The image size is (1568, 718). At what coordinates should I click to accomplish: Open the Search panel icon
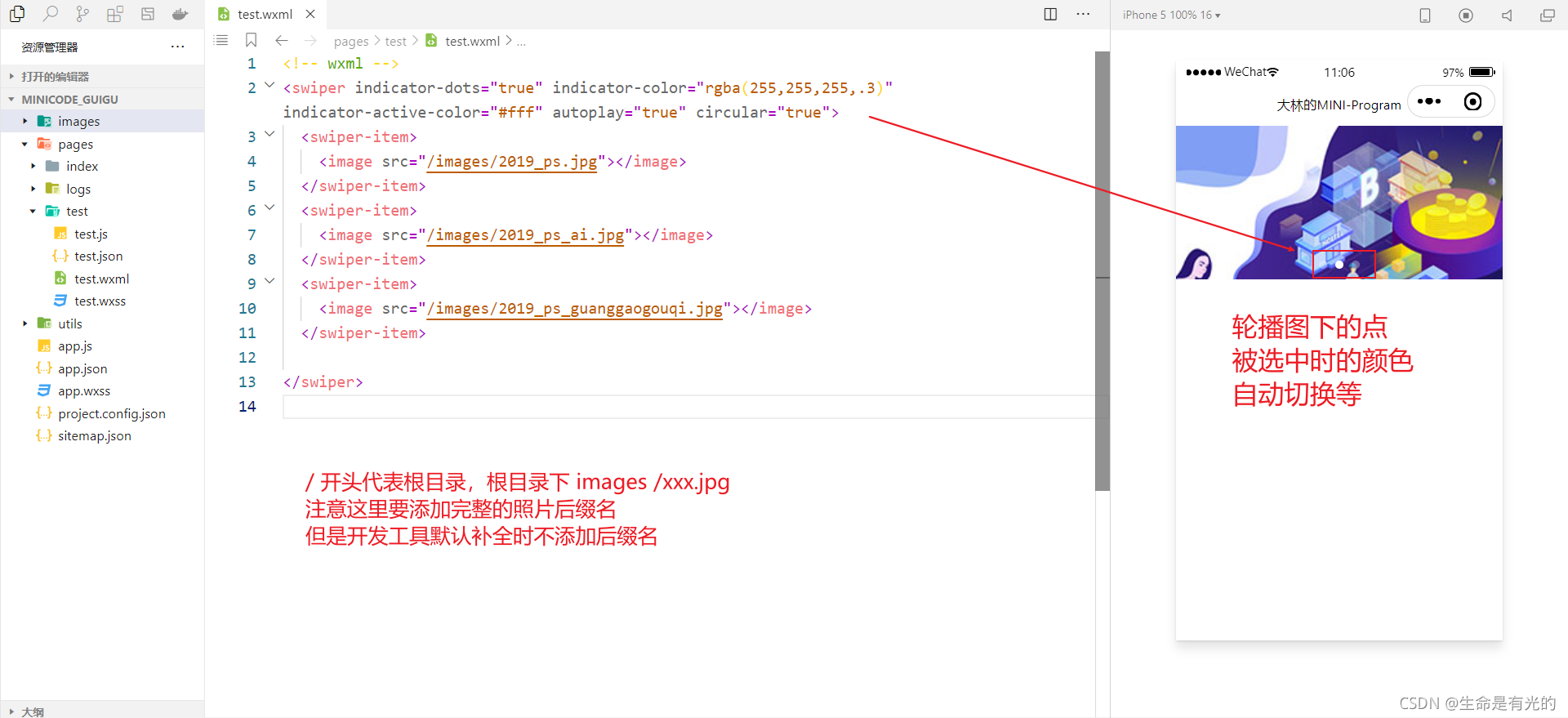(x=51, y=14)
